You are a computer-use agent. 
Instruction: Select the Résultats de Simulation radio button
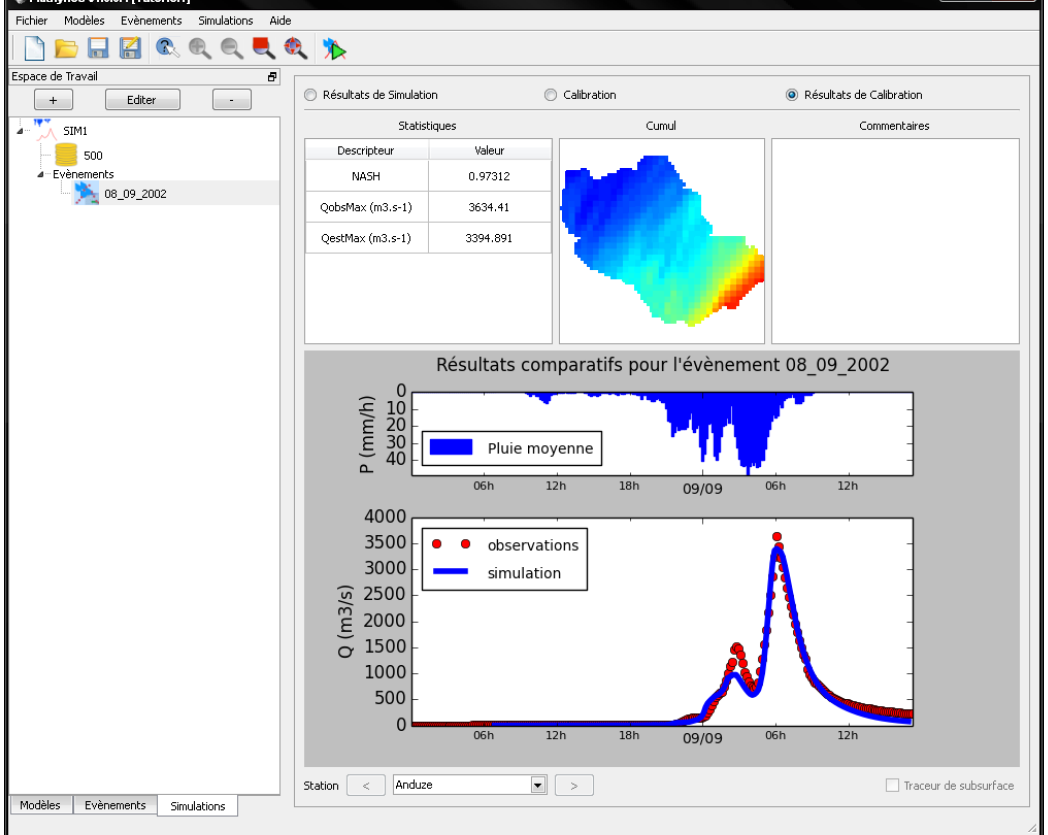(311, 95)
